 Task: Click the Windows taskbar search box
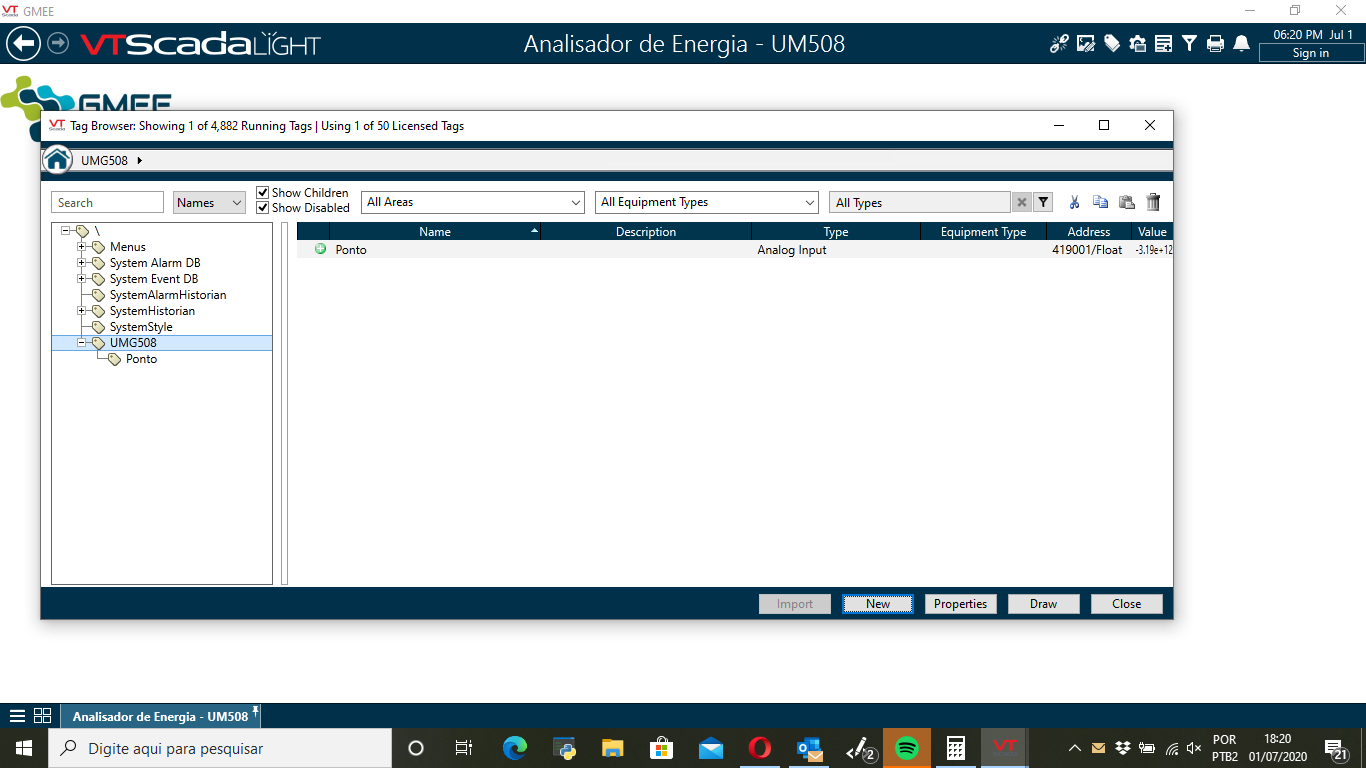(219, 748)
